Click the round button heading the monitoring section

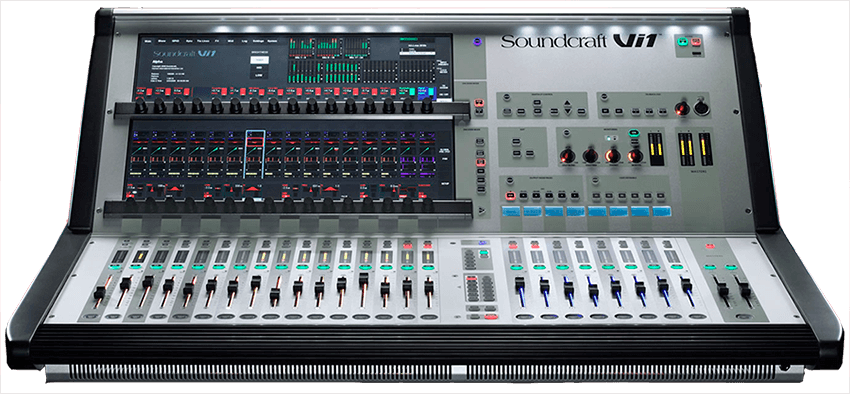click(x=566, y=132)
